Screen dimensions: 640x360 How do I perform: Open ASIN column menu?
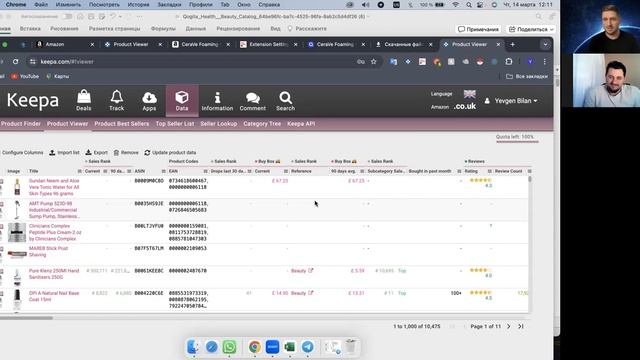click(x=163, y=171)
